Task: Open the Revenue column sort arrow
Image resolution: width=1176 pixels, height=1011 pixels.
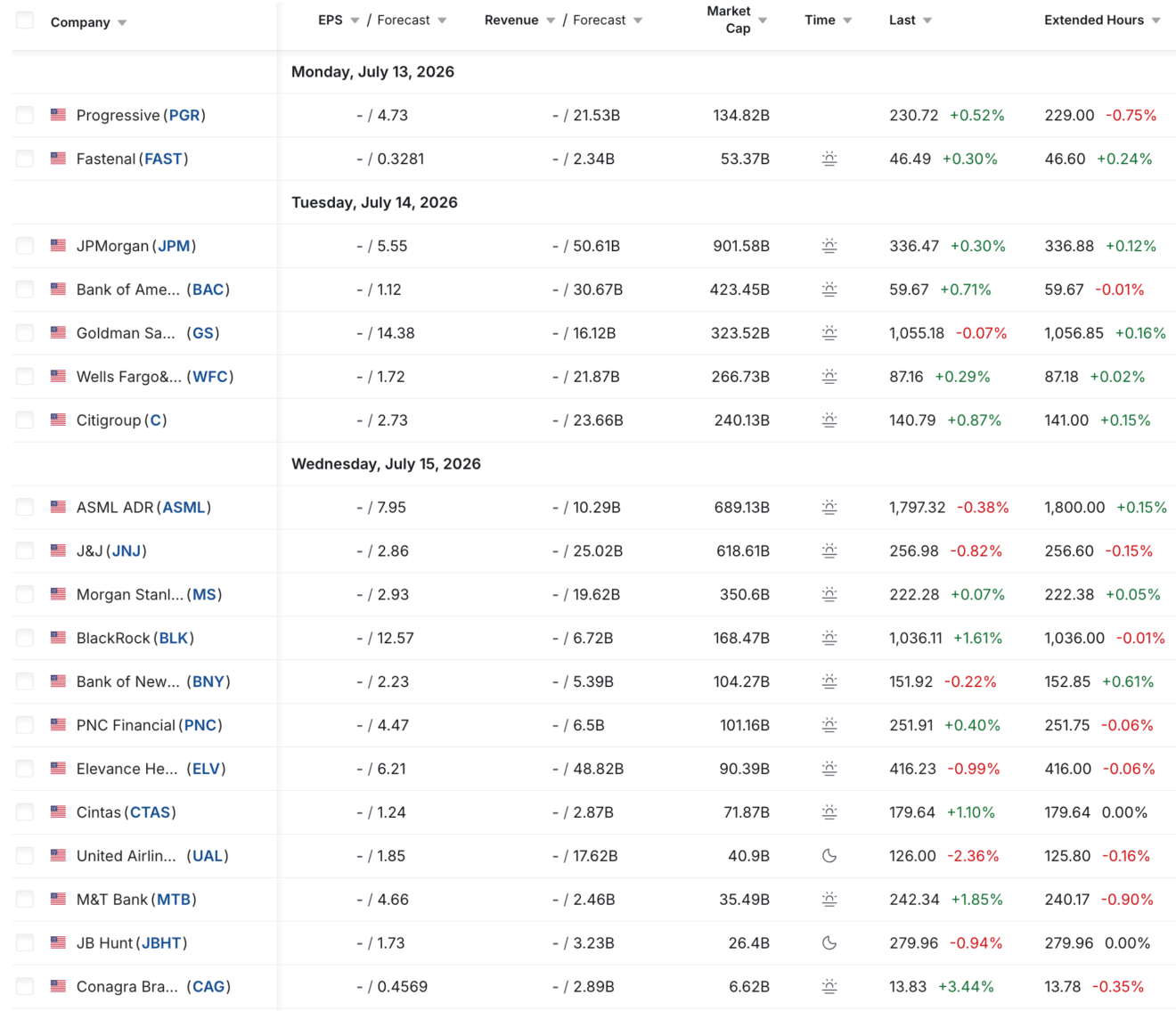Action: (551, 20)
